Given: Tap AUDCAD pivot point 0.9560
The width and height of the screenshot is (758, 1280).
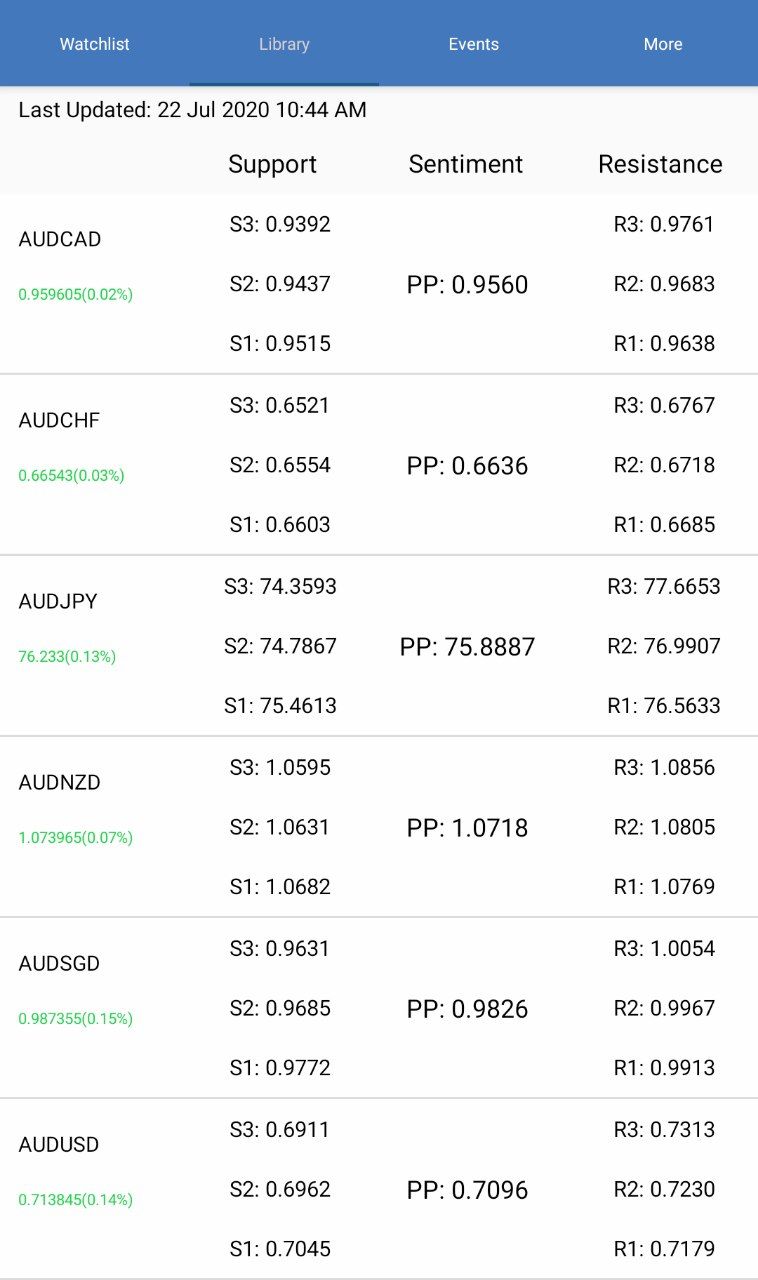Looking at the screenshot, I should click(467, 286).
